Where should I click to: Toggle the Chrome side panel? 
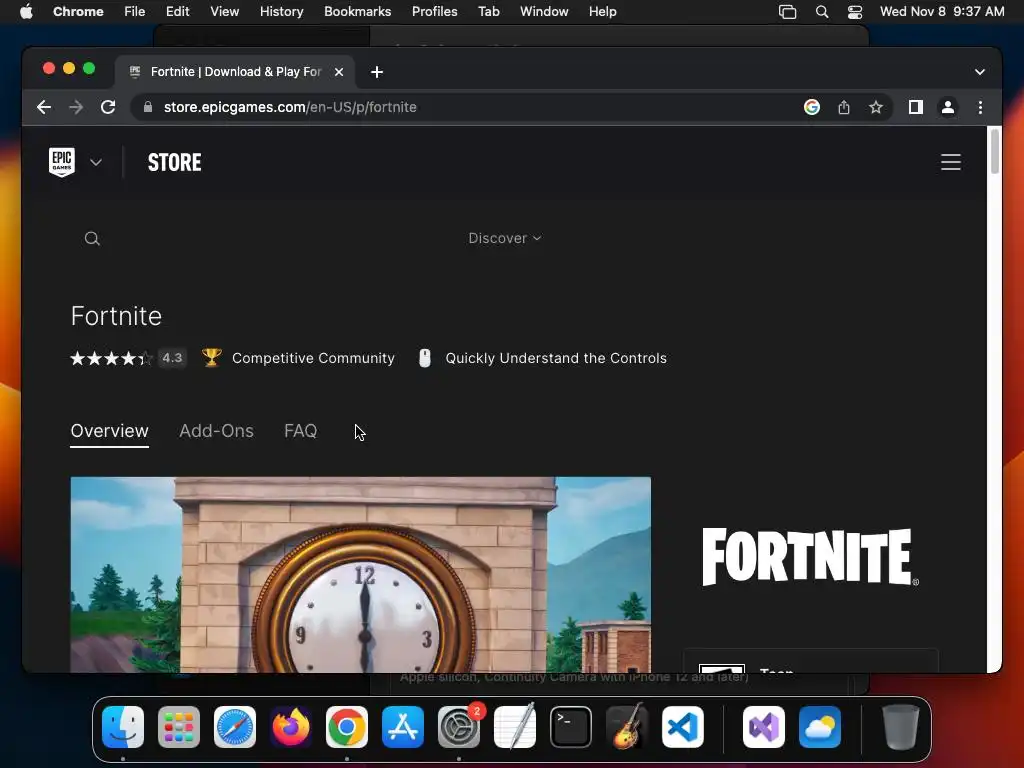(x=916, y=107)
